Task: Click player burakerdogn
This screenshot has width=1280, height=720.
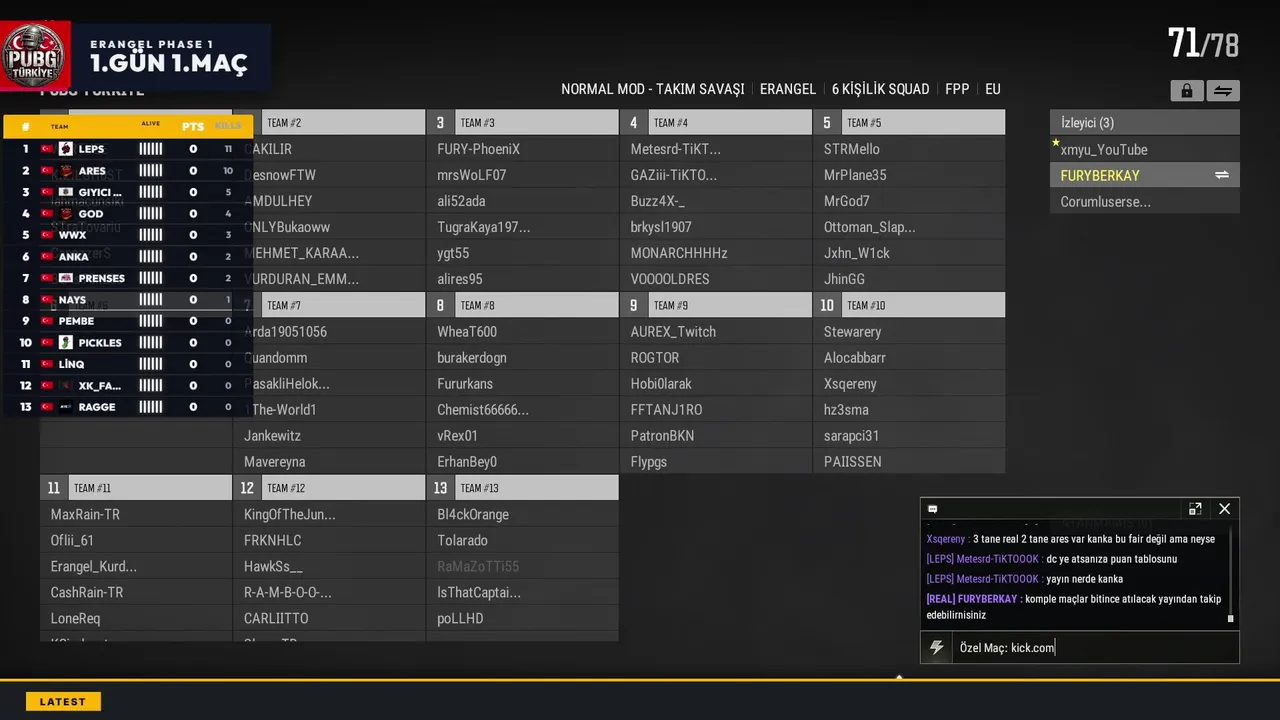Action: click(523, 357)
